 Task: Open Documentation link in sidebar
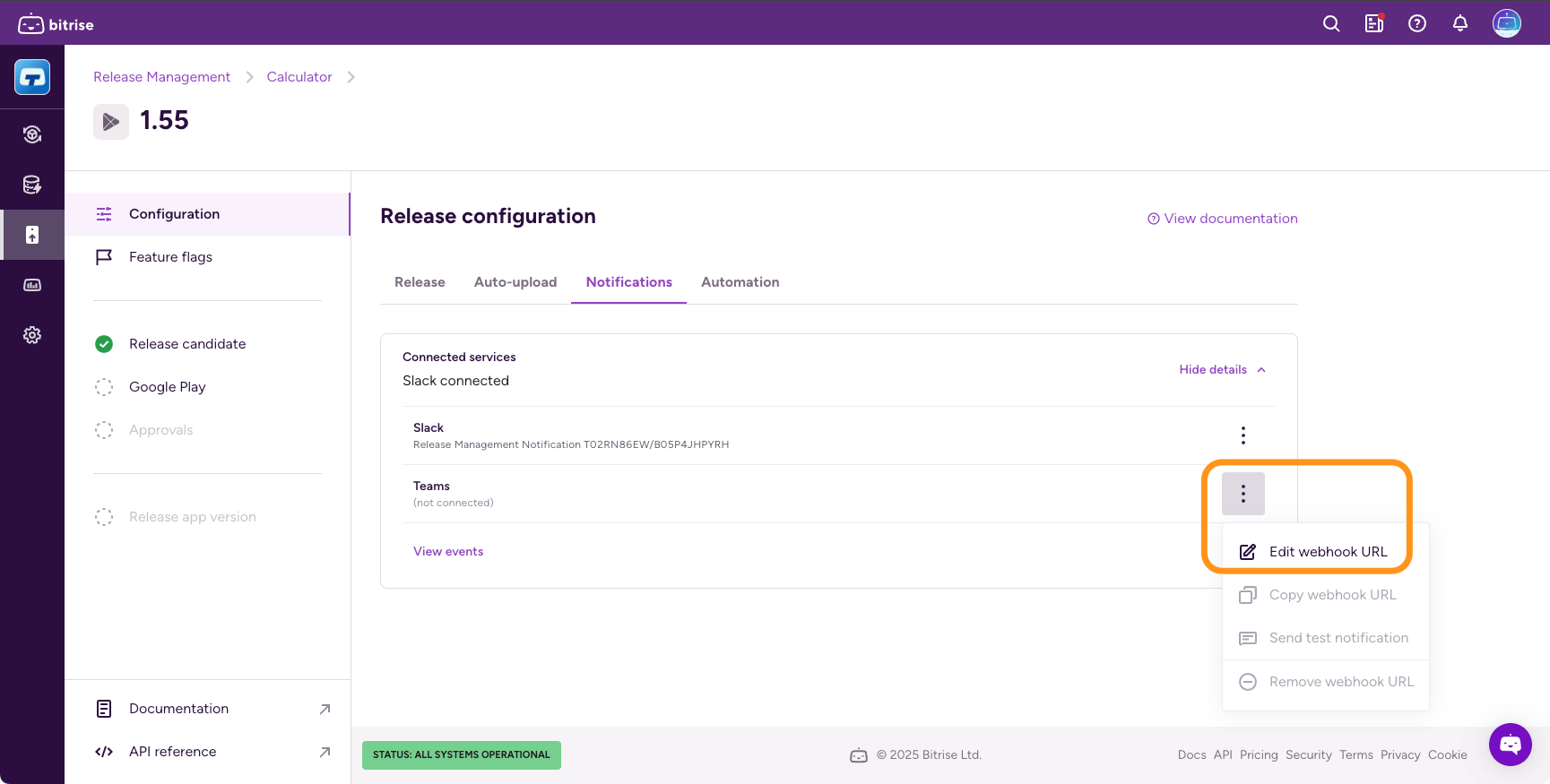click(207, 709)
